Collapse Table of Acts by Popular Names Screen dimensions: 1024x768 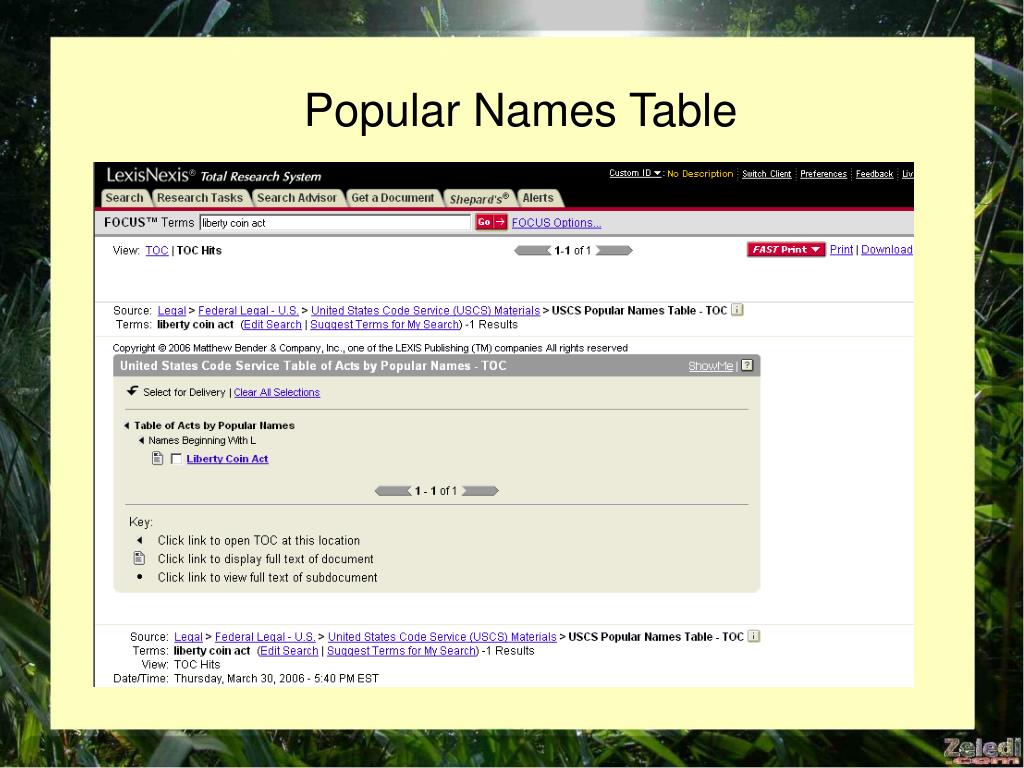tap(127, 426)
